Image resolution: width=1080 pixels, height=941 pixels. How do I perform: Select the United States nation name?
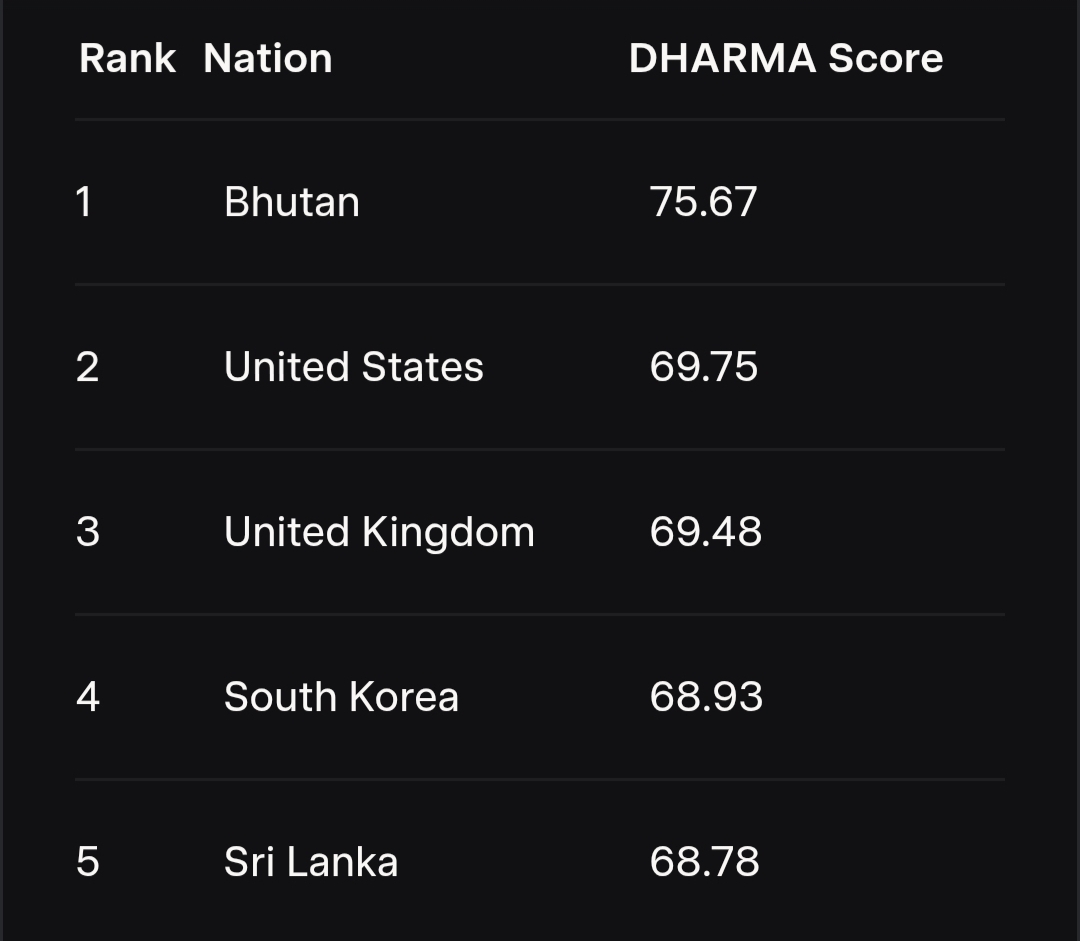(x=353, y=367)
